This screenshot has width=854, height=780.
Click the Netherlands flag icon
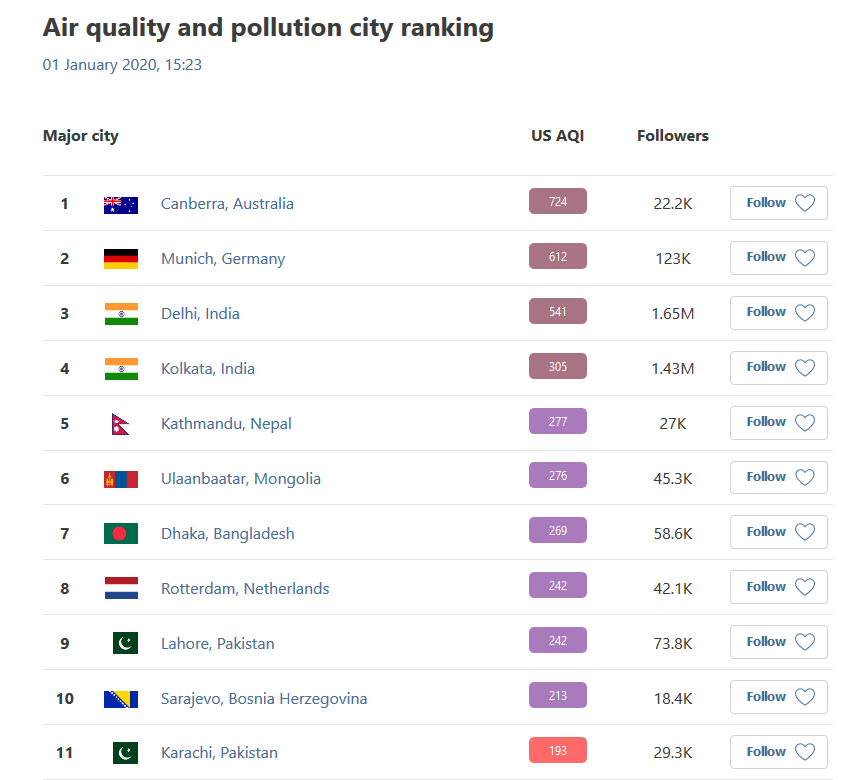[x=121, y=589]
